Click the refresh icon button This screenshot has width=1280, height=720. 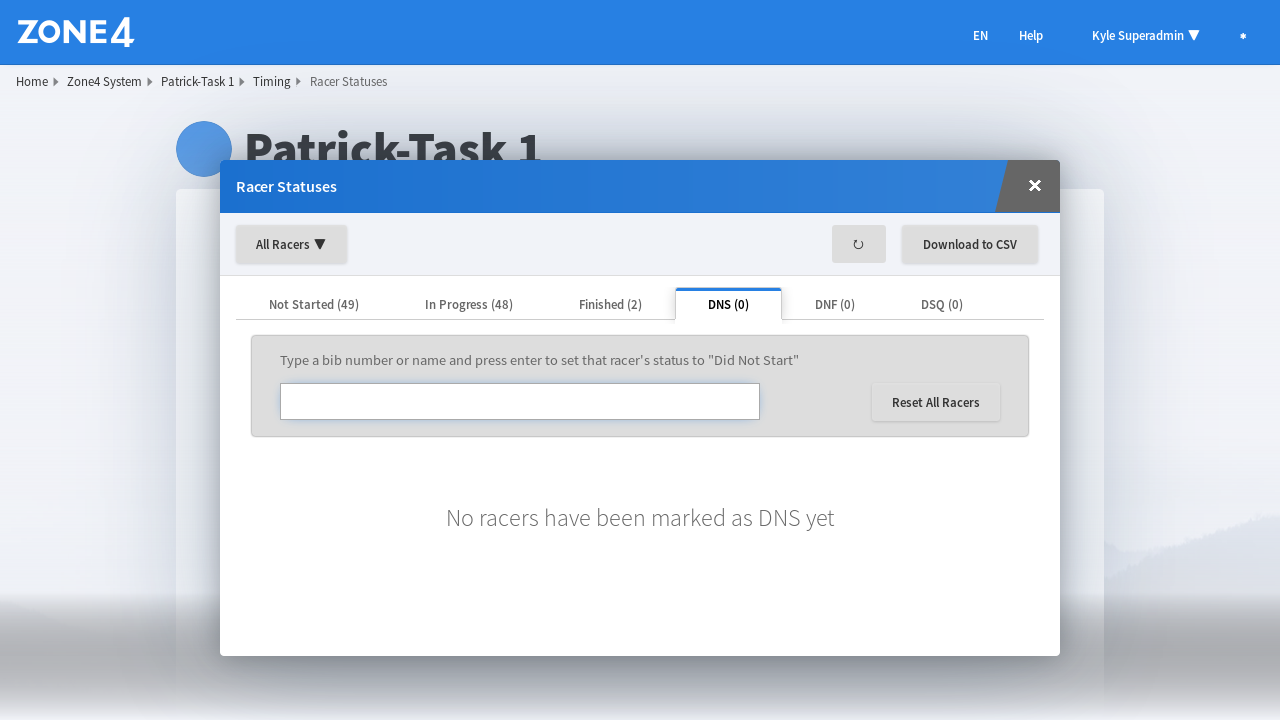[x=858, y=244]
